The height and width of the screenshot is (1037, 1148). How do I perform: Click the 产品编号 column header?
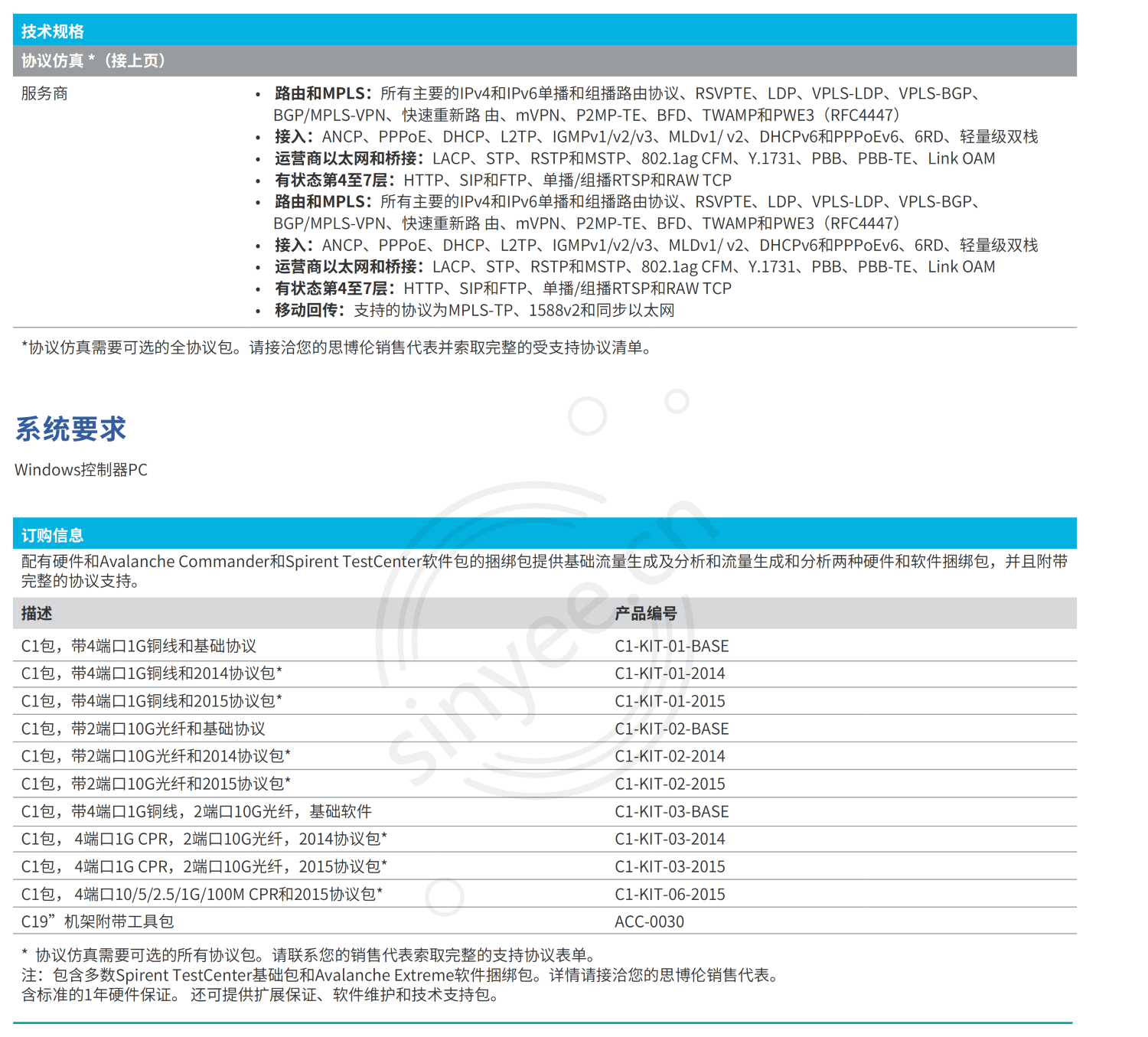(x=646, y=614)
